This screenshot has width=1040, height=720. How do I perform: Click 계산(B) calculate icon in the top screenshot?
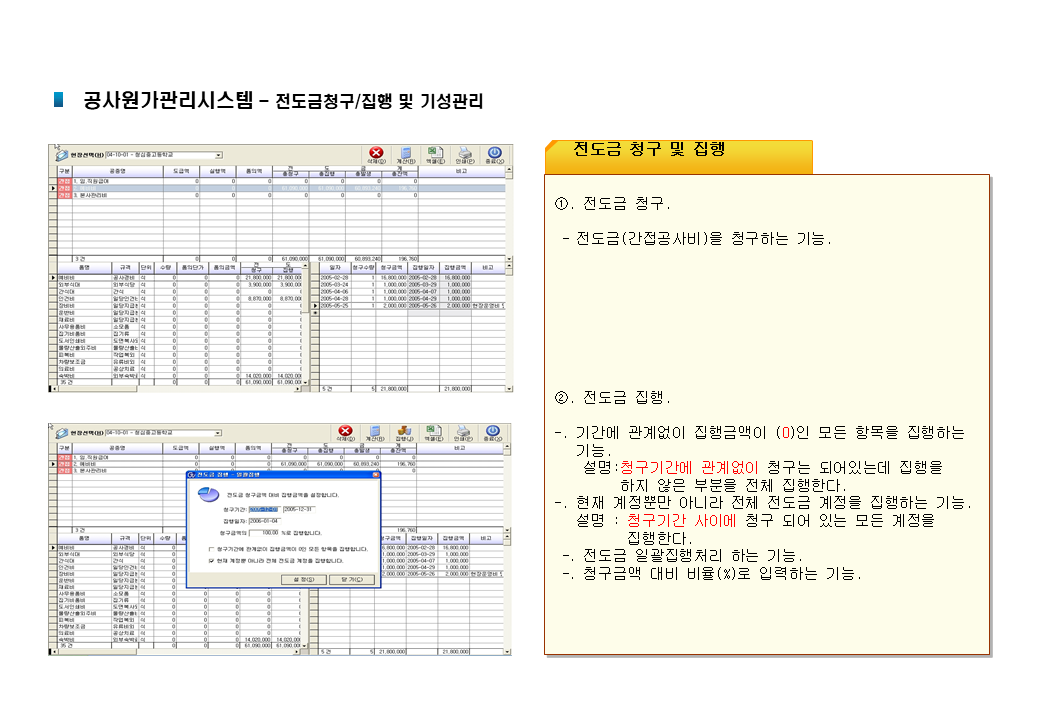(x=406, y=153)
